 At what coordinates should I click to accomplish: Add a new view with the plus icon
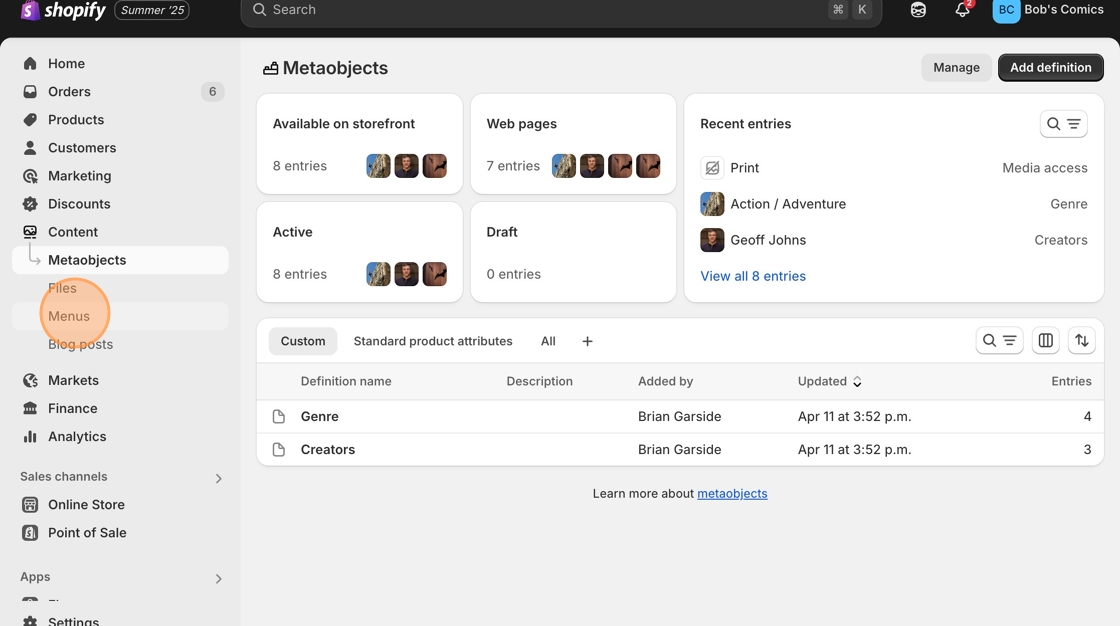pos(587,342)
